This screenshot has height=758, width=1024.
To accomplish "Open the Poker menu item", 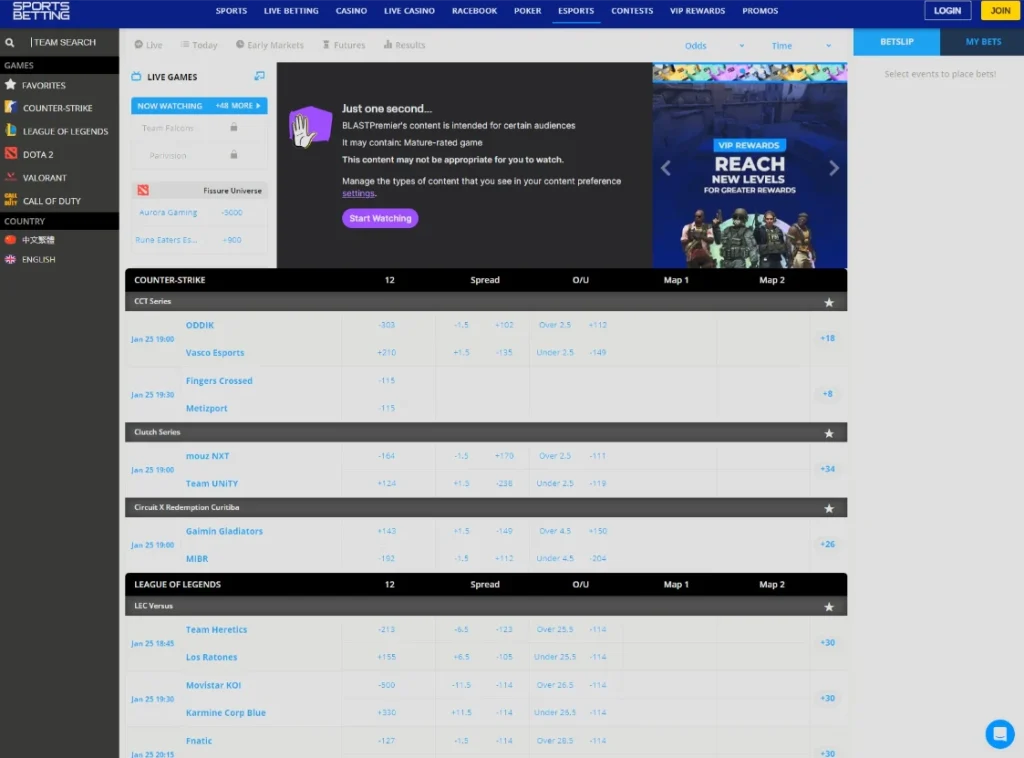I will [527, 11].
